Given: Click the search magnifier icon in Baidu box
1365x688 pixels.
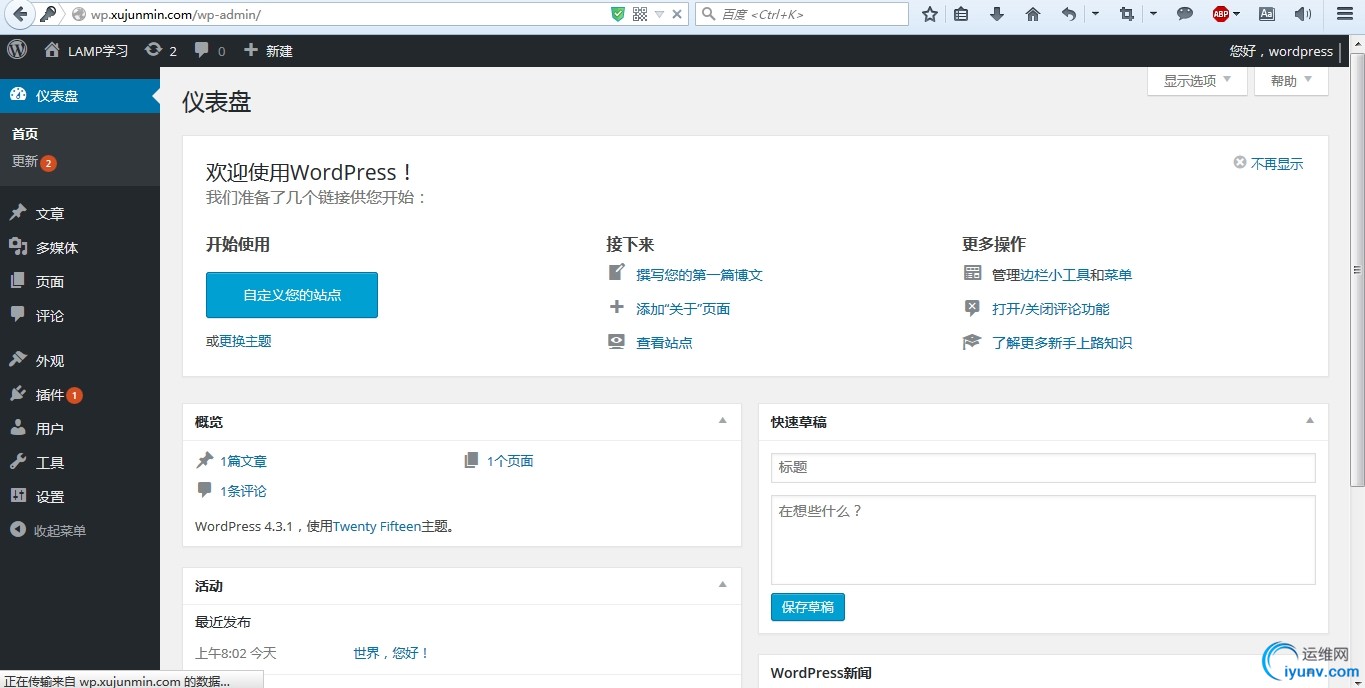Looking at the screenshot, I should pyautogui.click(x=708, y=14).
